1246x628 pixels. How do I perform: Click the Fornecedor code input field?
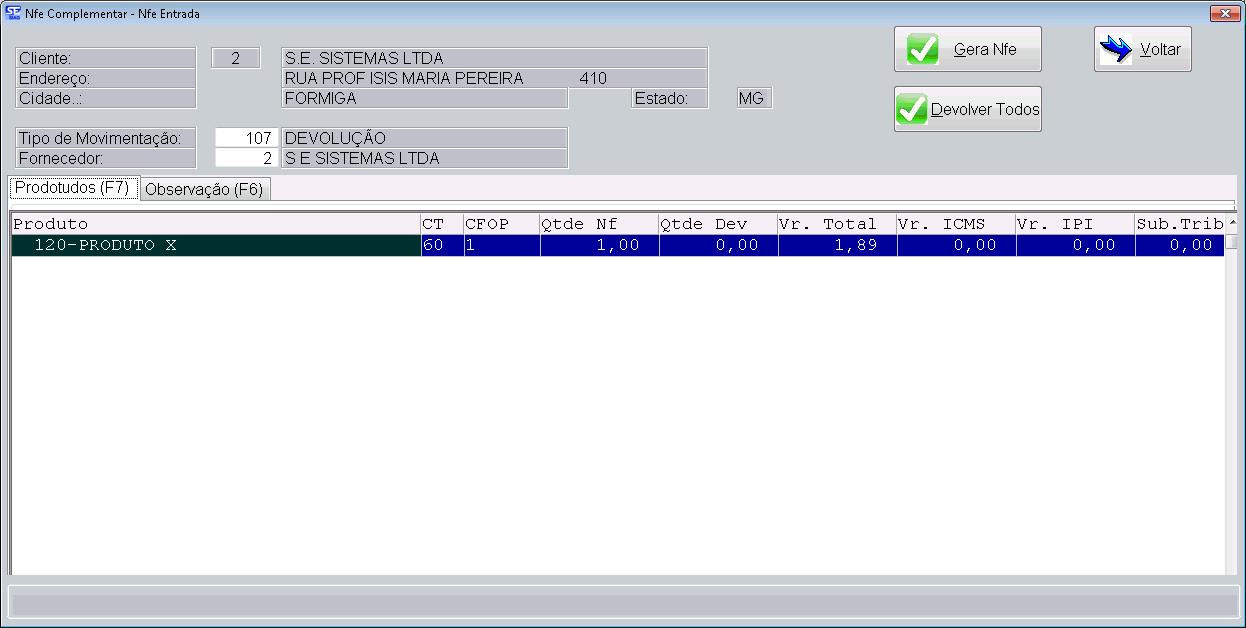click(246, 158)
